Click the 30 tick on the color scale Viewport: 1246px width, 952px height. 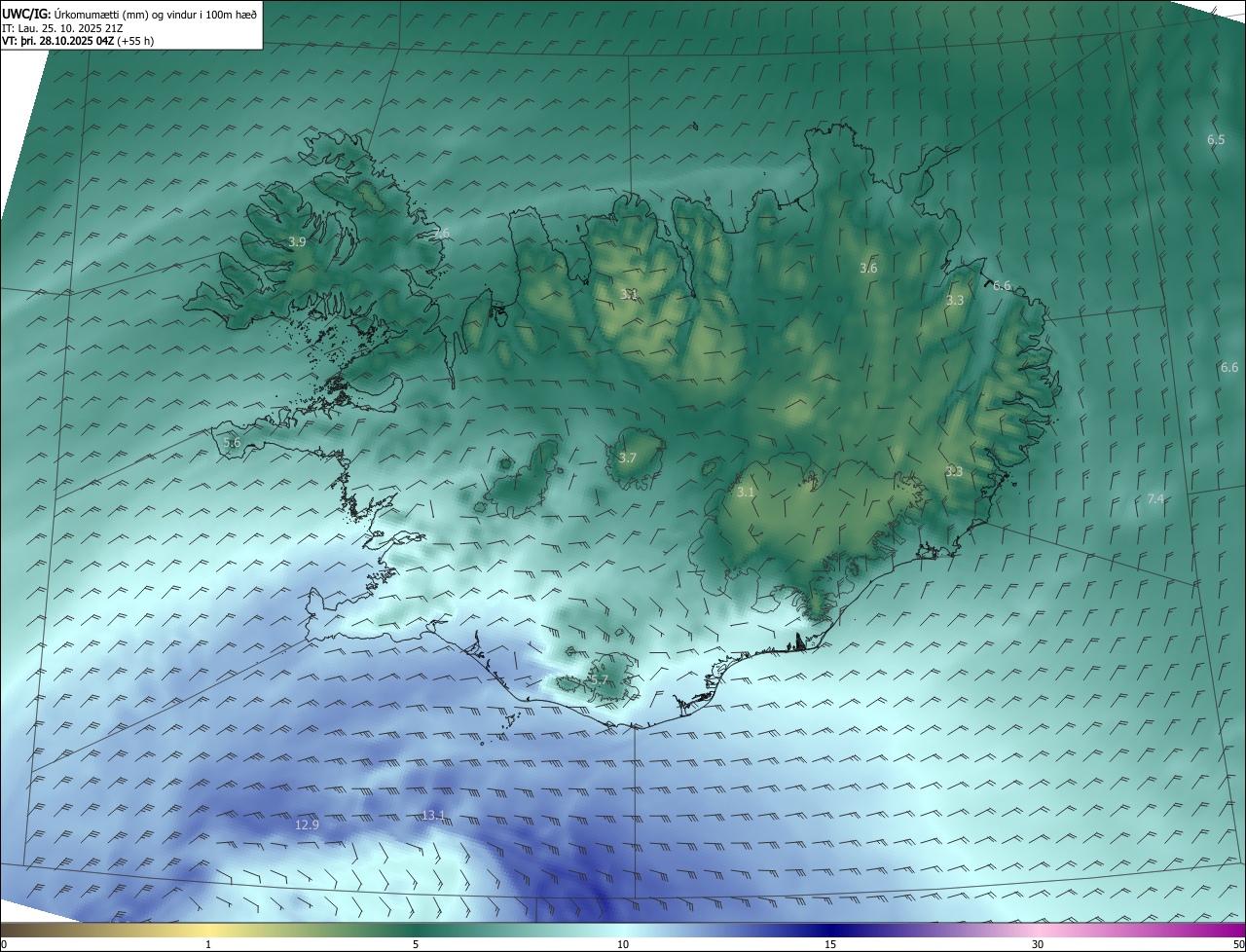(x=1038, y=944)
